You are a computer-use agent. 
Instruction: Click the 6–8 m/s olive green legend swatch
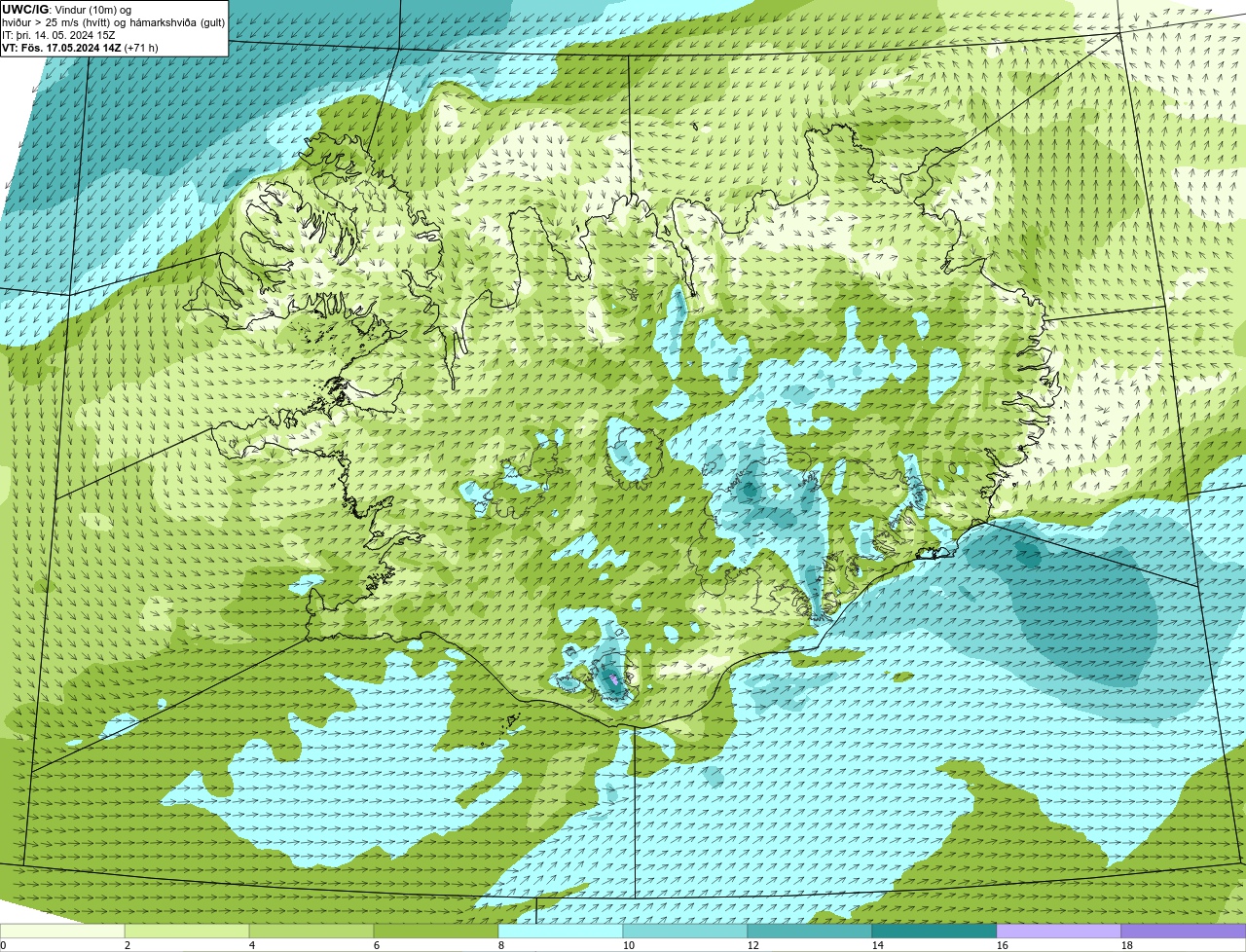click(x=436, y=931)
